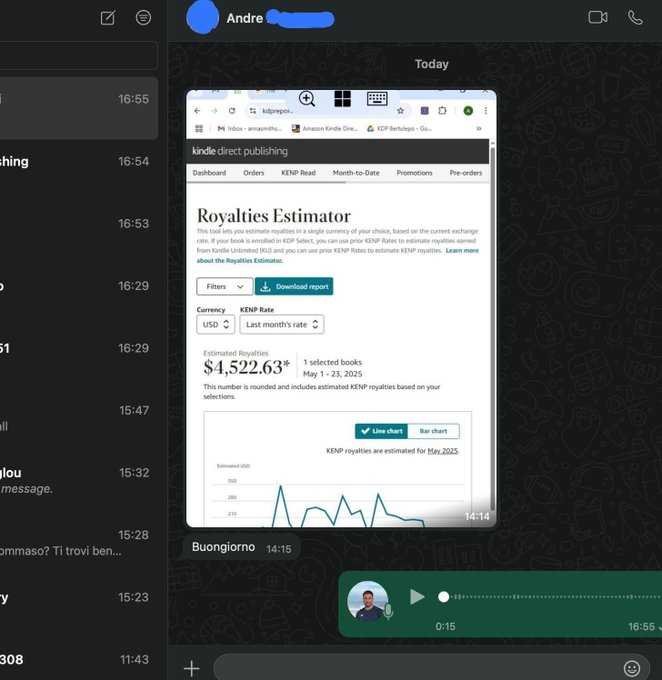Click the Download report button
The image size is (662, 680).
coord(294,286)
